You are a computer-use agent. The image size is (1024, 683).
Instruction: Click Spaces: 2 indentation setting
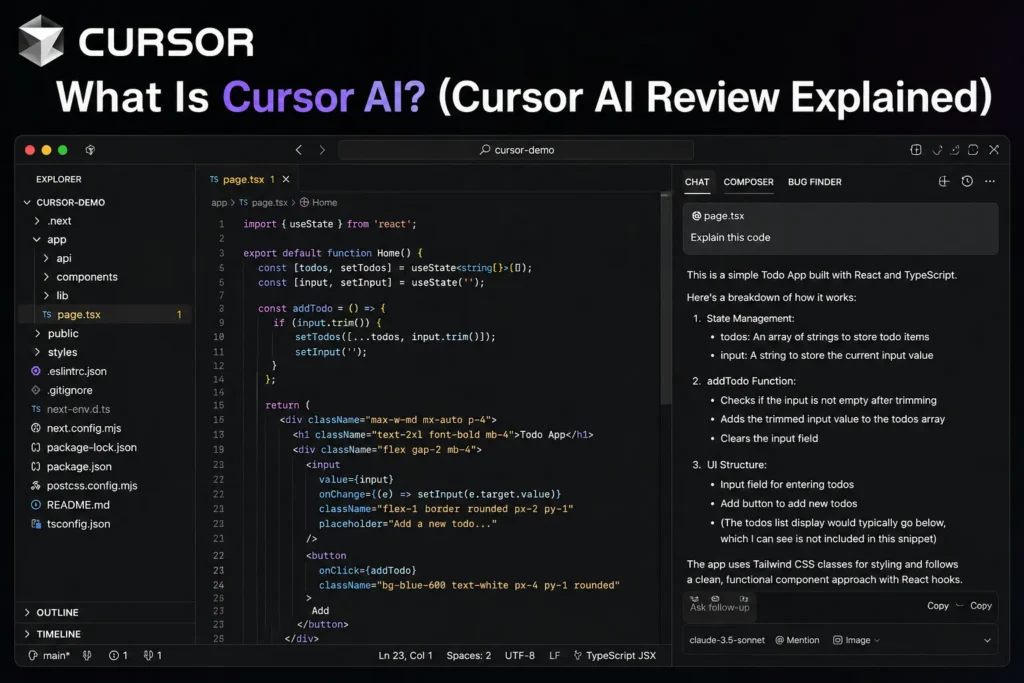click(468, 655)
